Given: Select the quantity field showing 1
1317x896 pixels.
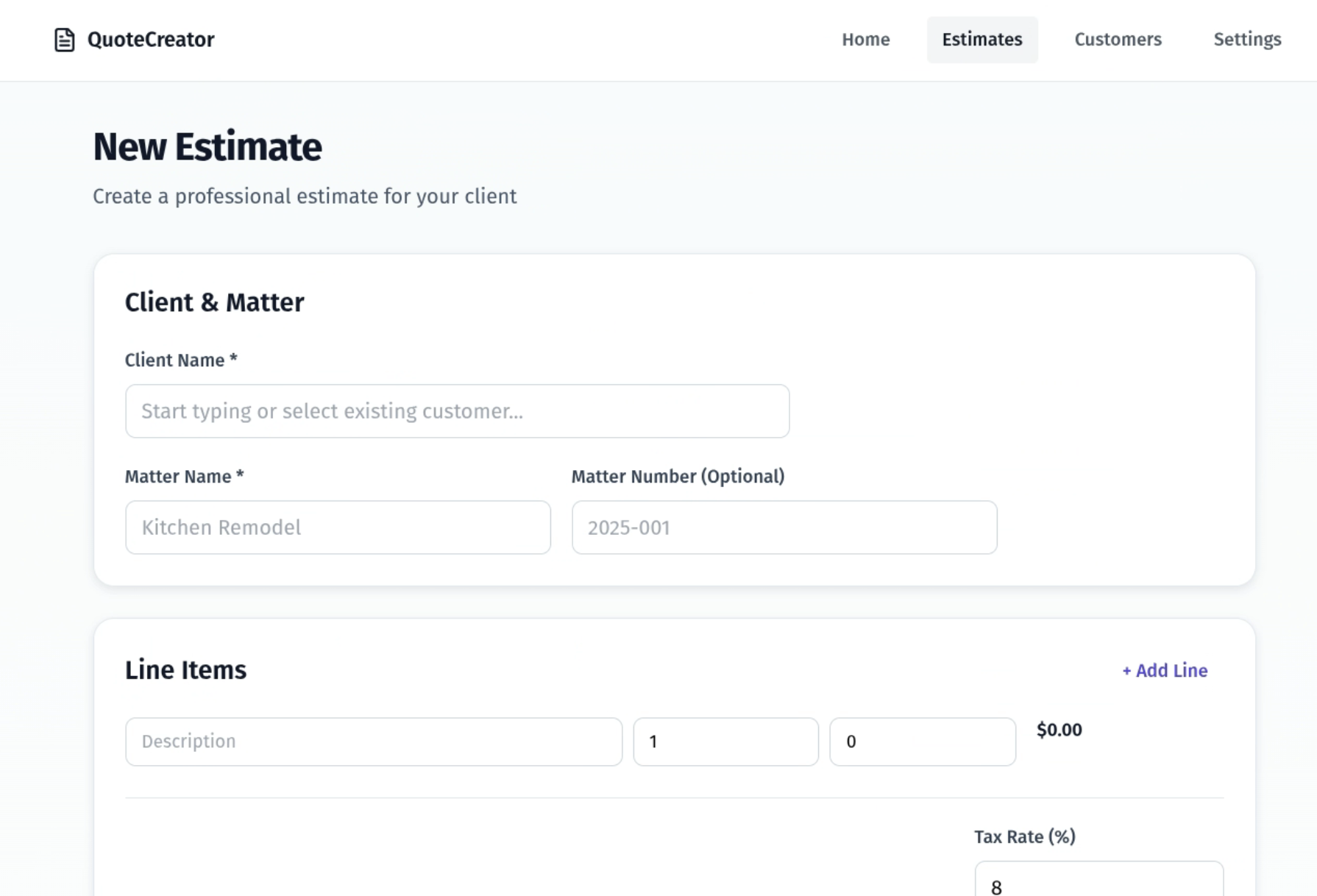Looking at the screenshot, I should [x=725, y=742].
